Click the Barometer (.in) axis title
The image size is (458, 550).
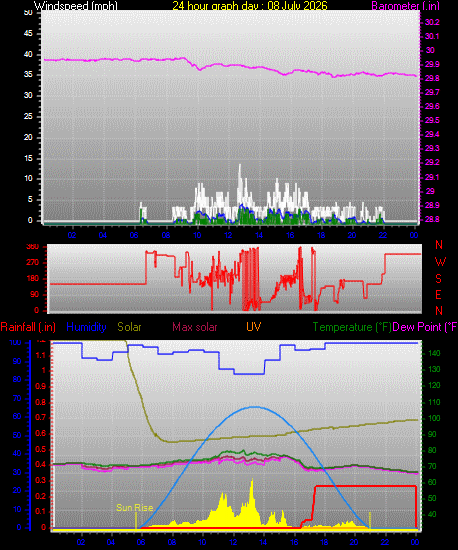coord(405,5)
